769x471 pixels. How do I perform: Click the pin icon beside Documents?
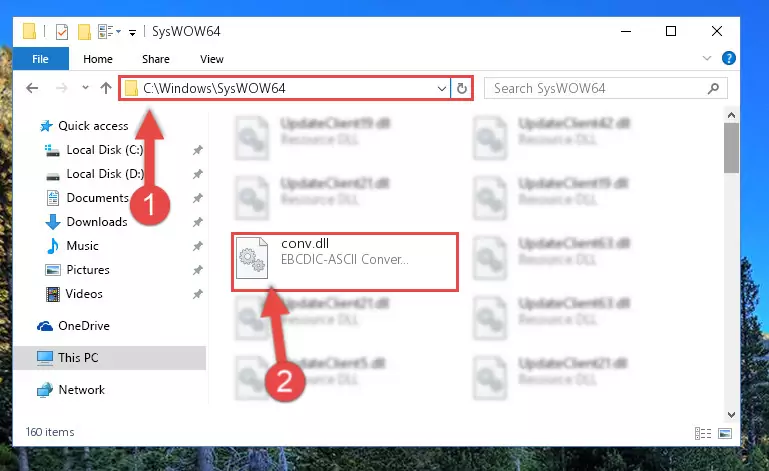tap(198, 198)
